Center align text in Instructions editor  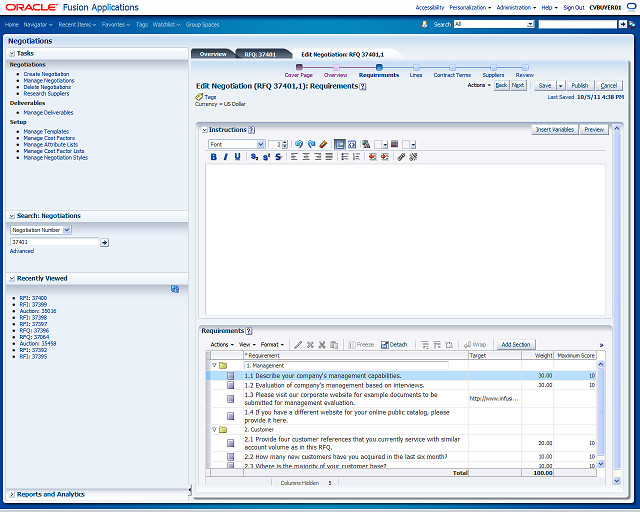tap(306, 157)
